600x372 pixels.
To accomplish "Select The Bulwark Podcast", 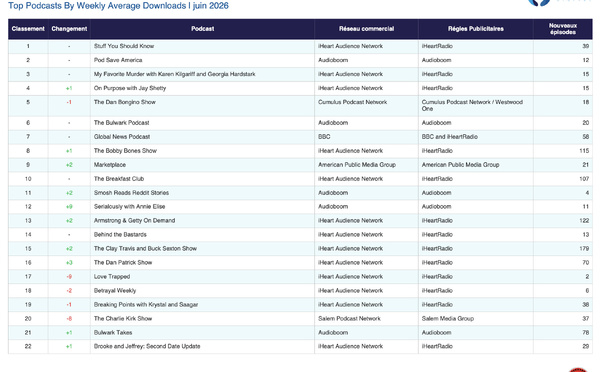I will coord(121,123).
